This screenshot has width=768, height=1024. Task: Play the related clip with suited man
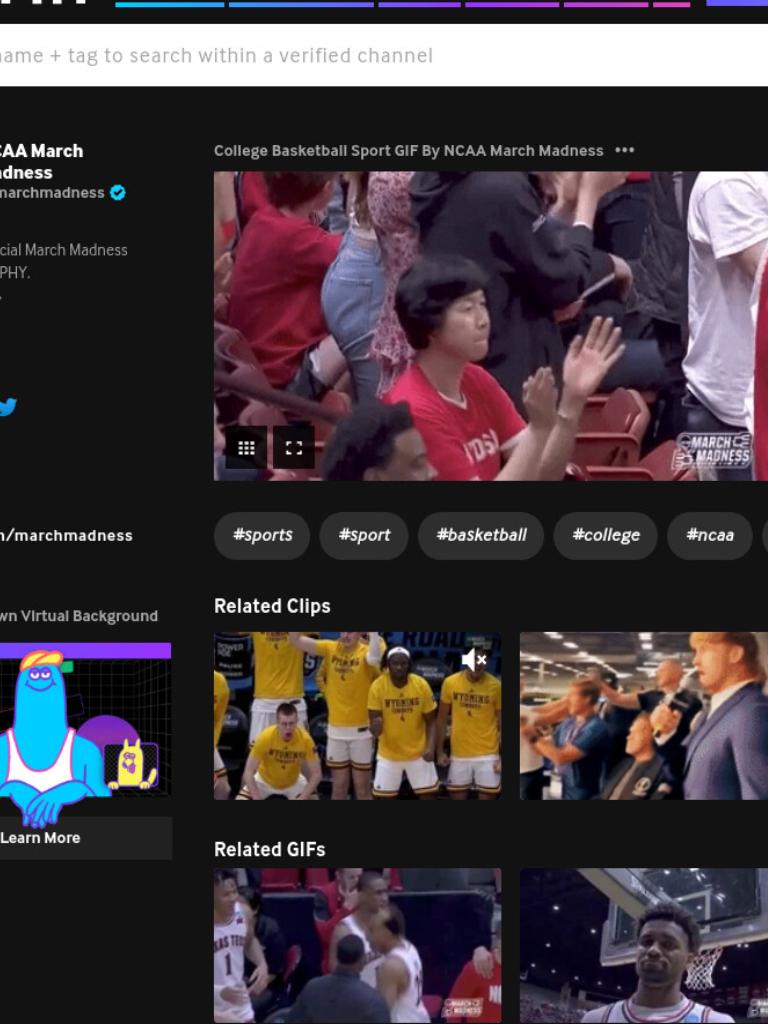click(644, 716)
